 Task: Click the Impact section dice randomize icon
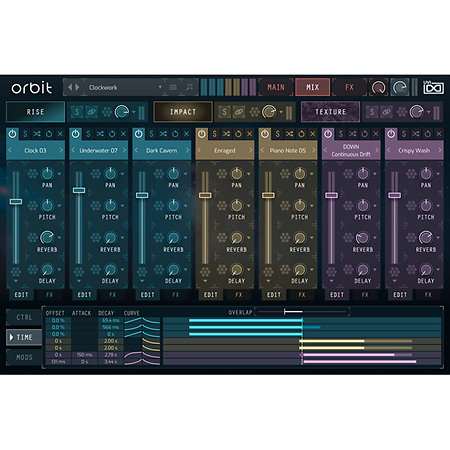click(x=254, y=112)
